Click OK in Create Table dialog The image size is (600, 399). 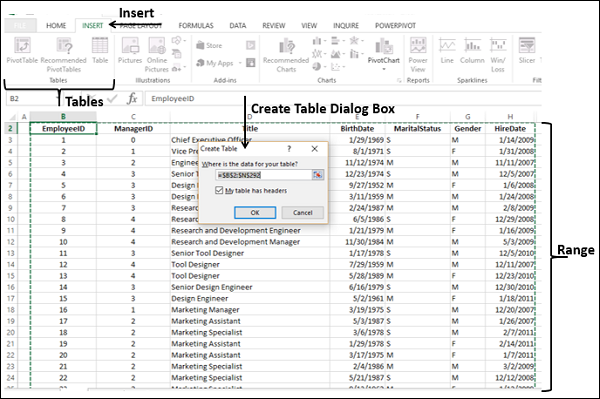(x=255, y=213)
